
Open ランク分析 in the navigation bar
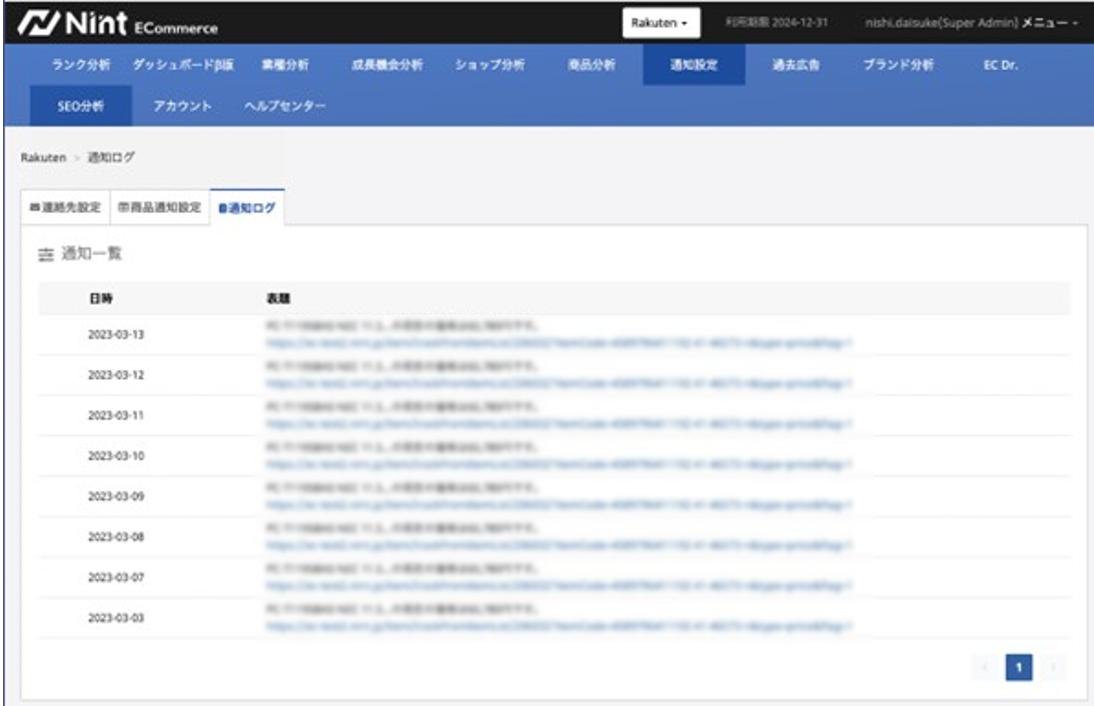point(80,65)
